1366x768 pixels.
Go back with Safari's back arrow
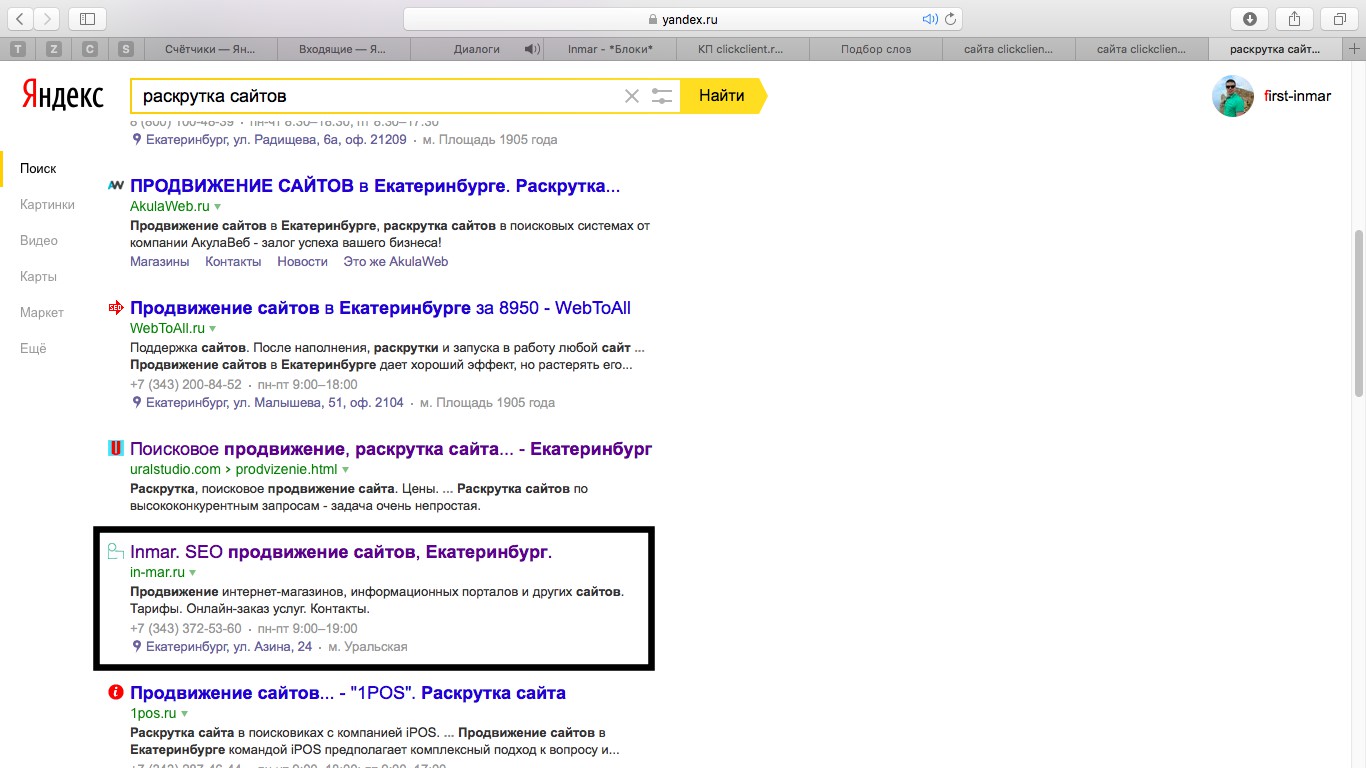pyautogui.click(x=20, y=18)
